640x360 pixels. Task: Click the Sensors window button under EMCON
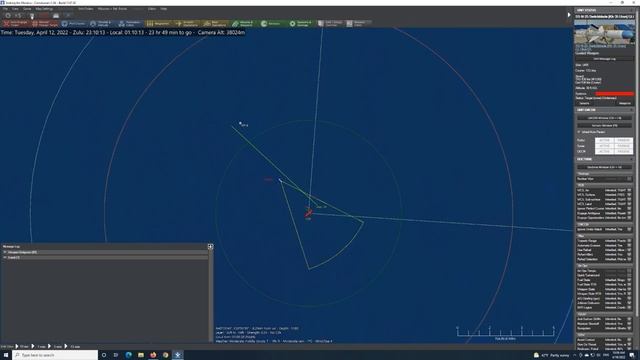[x=604, y=125]
